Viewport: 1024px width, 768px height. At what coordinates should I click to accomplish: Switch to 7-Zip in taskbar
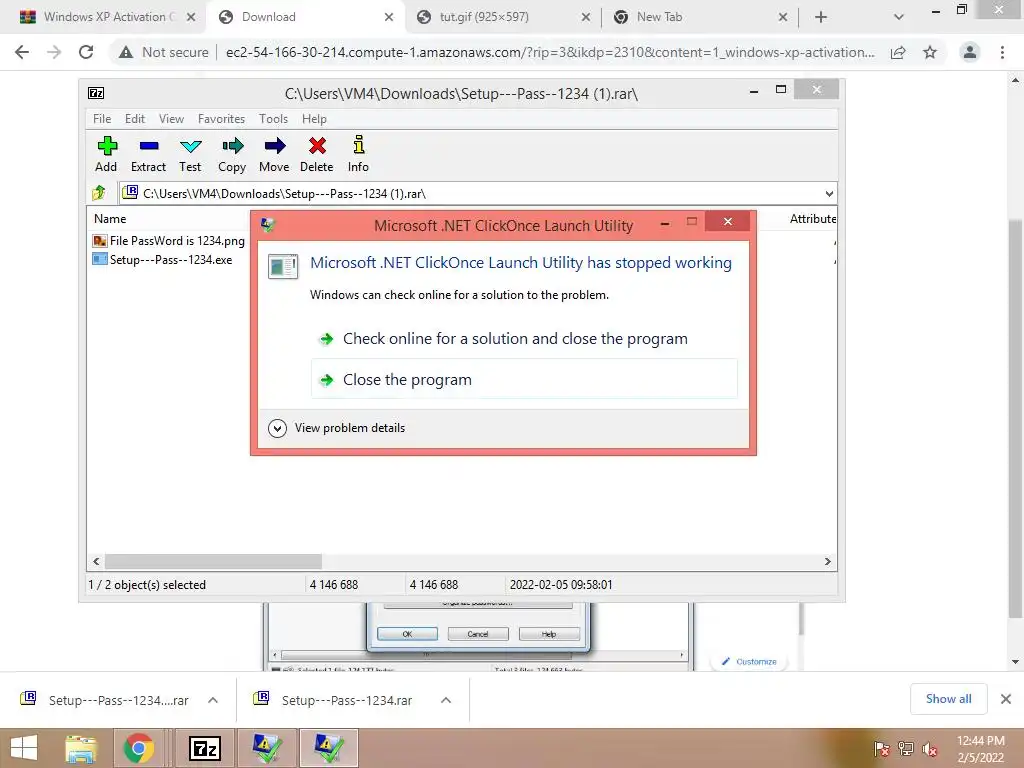(204, 748)
